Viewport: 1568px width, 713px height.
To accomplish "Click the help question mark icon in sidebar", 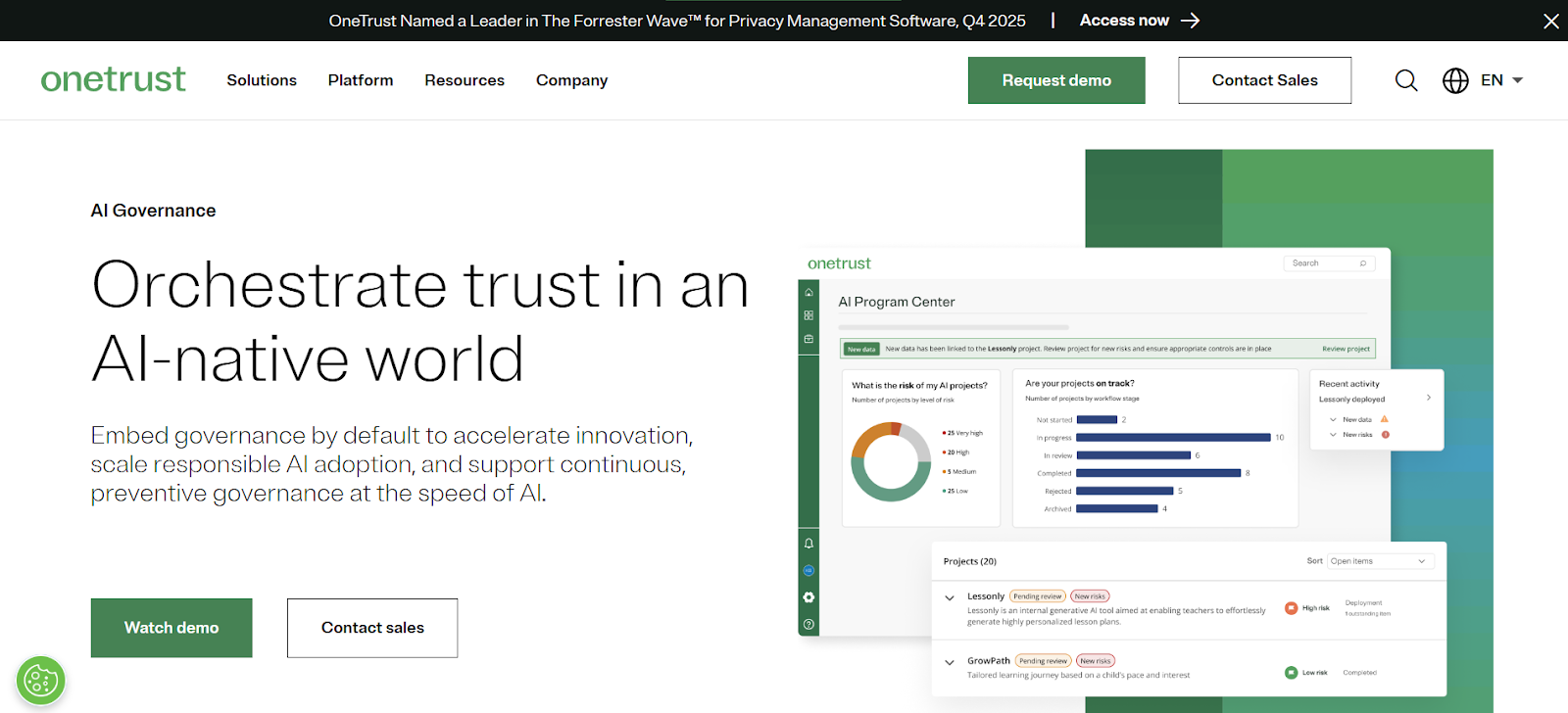I will click(x=808, y=624).
